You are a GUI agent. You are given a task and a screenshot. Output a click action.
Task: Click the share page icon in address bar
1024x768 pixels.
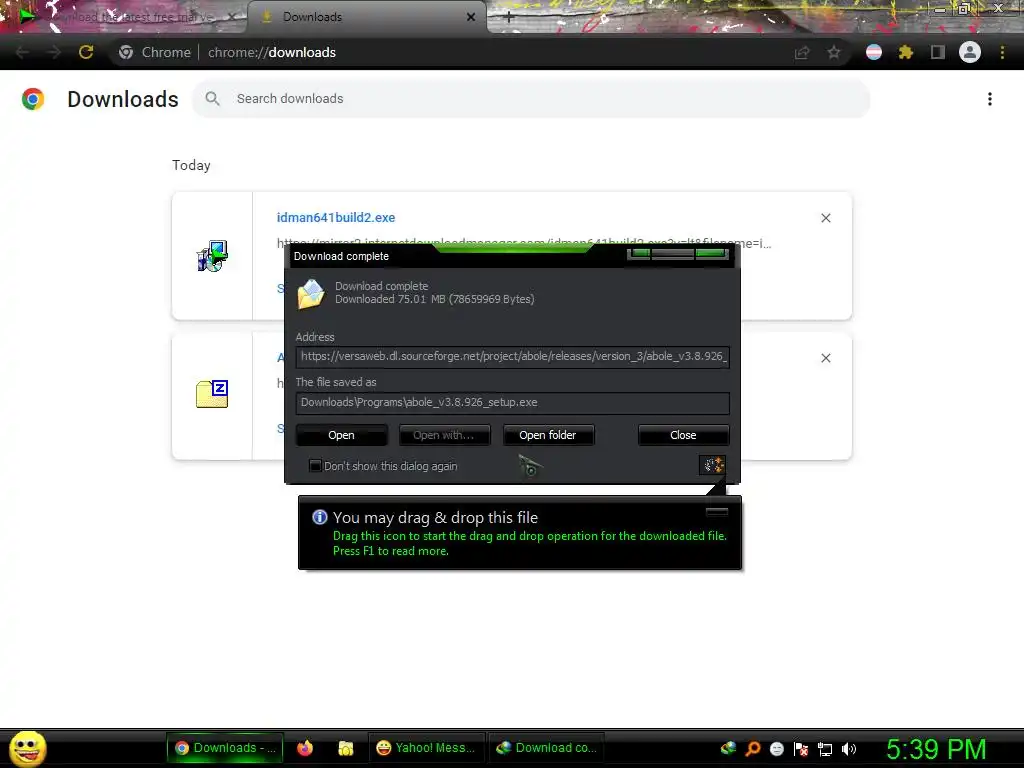click(x=802, y=52)
